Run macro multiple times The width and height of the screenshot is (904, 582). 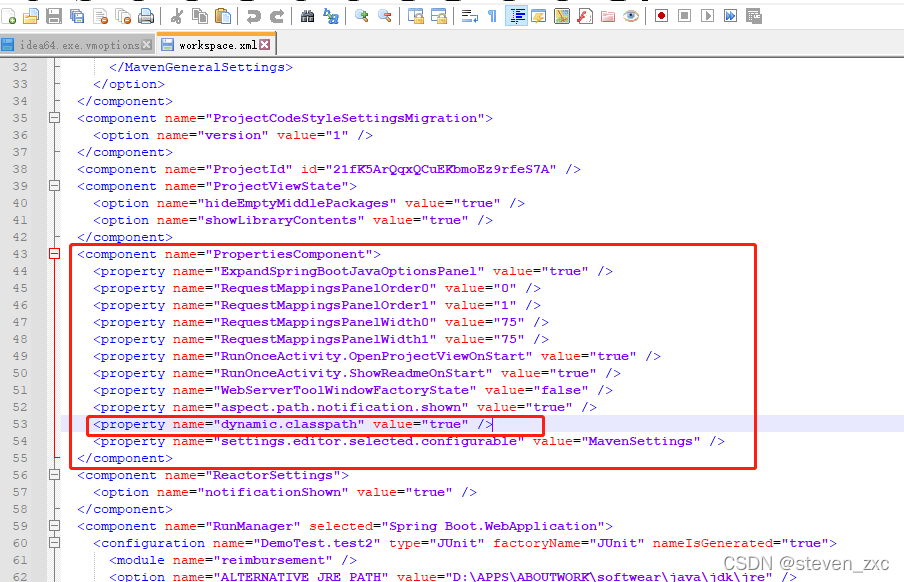pyautogui.click(x=730, y=16)
